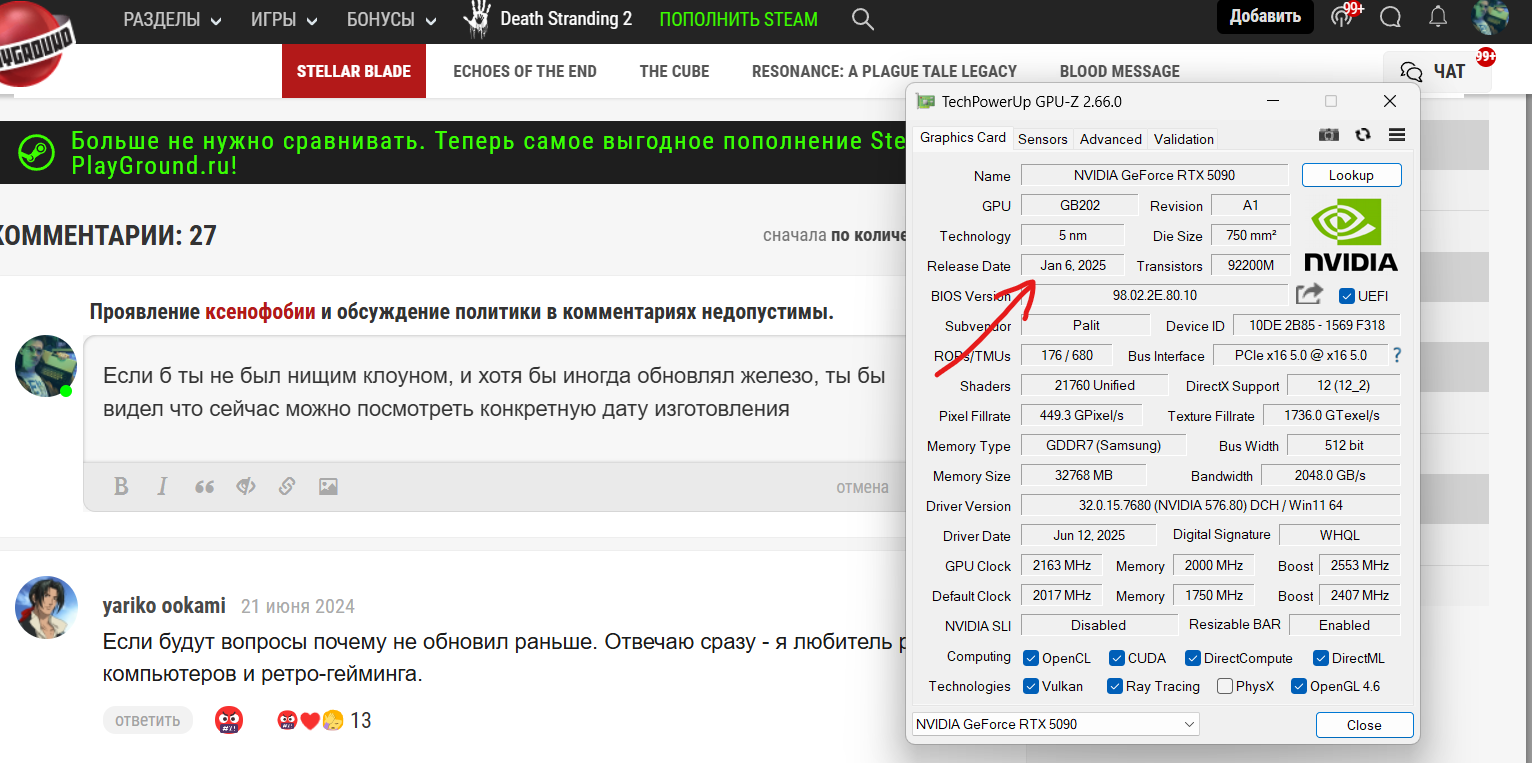Click the italic formatting button
Screen dimensions: 1532x763
tap(162, 486)
